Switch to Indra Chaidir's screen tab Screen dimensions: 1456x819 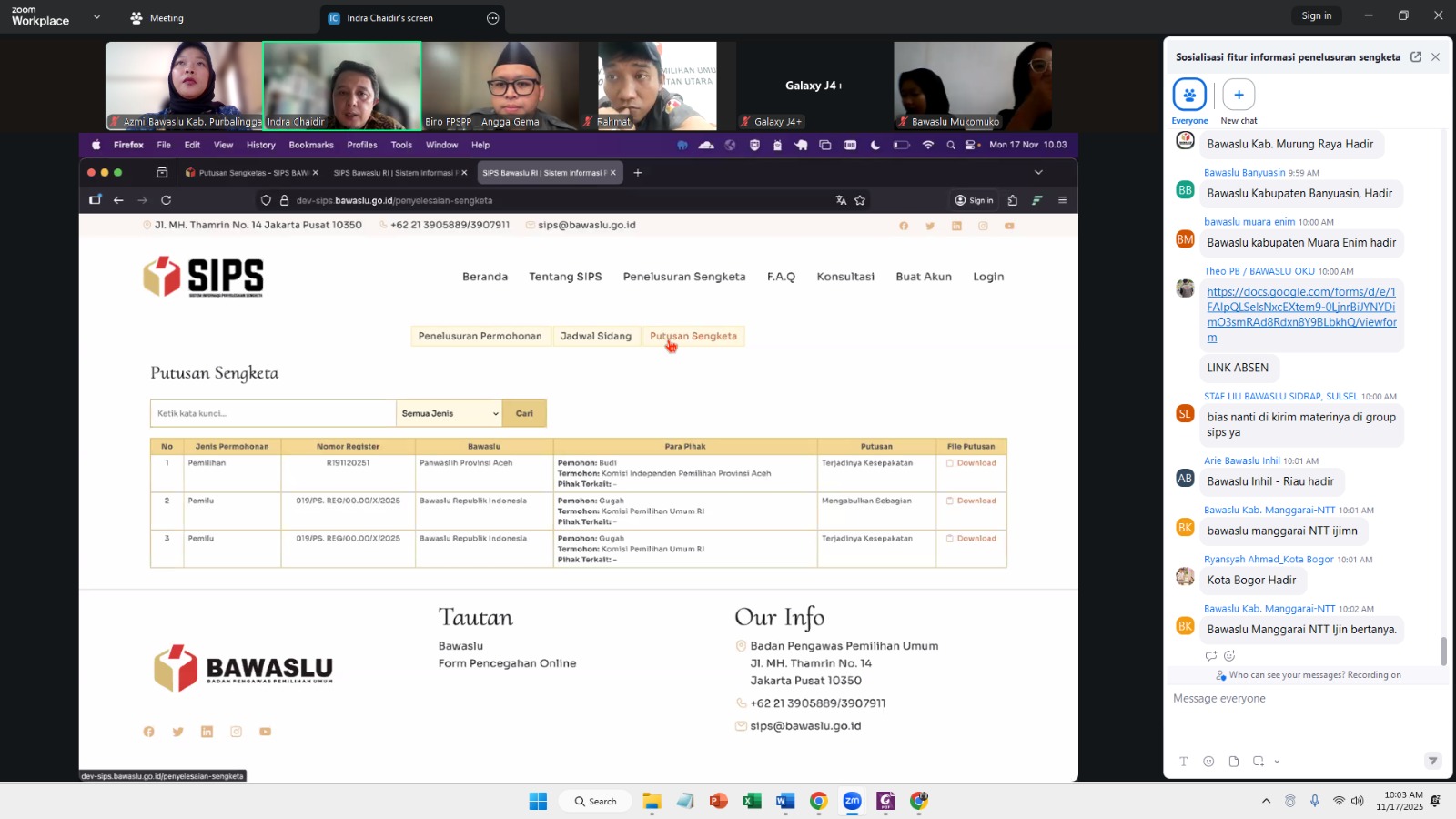(x=389, y=18)
